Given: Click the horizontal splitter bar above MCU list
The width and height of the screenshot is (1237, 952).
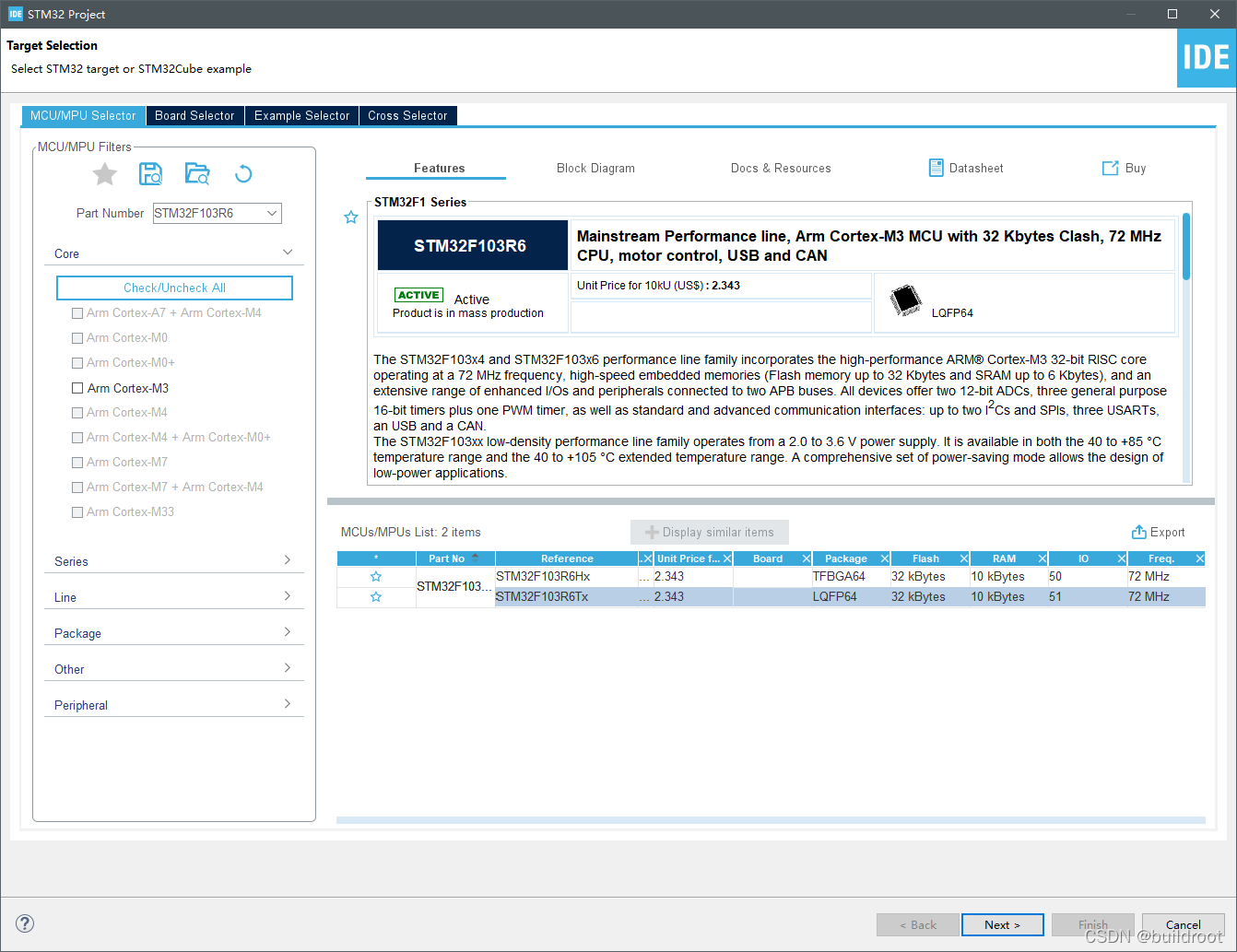Looking at the screenshot, I should [771, 501].
